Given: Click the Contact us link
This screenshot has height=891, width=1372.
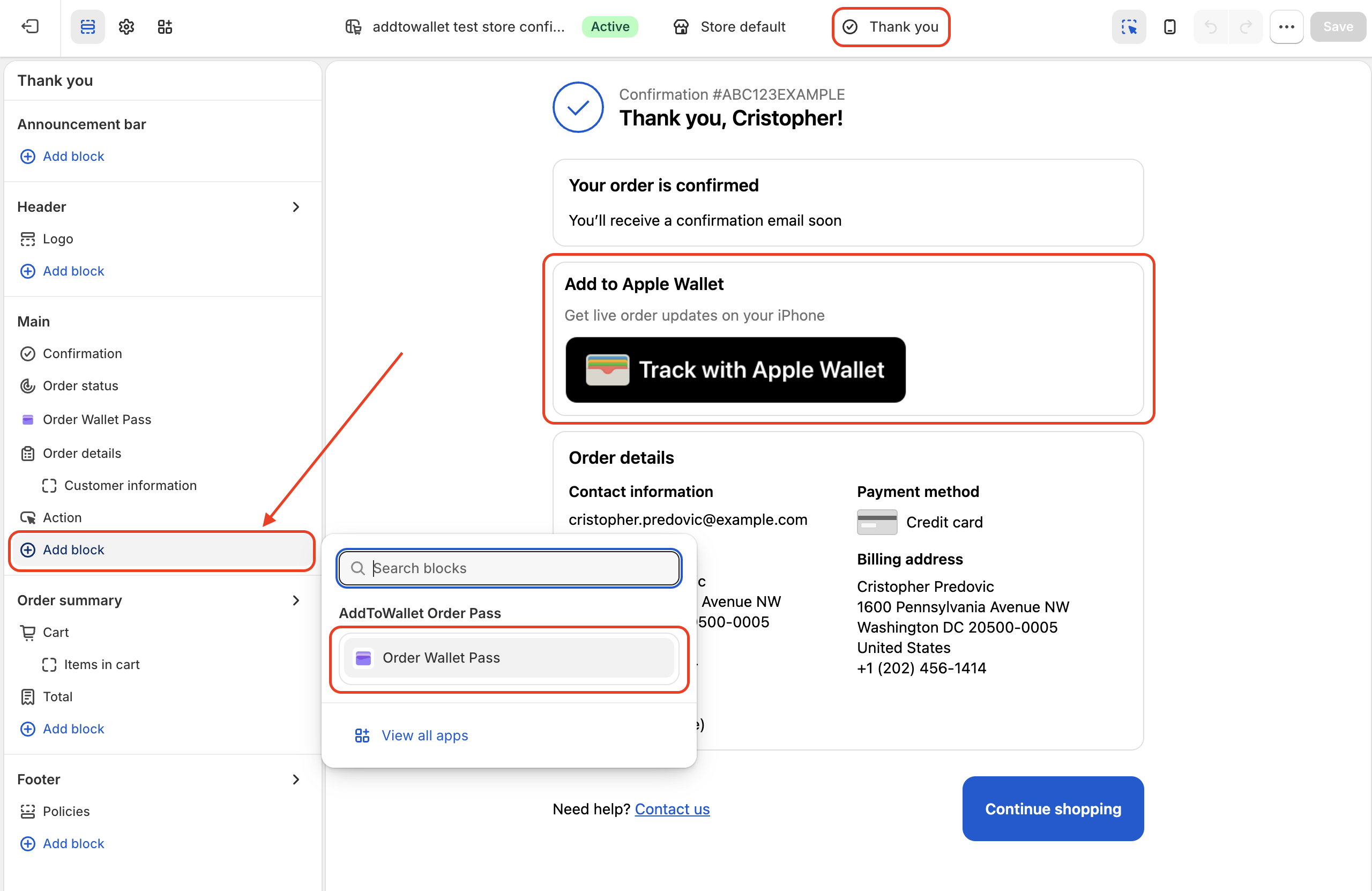Looking at the screenshot, I should [672, 808].
